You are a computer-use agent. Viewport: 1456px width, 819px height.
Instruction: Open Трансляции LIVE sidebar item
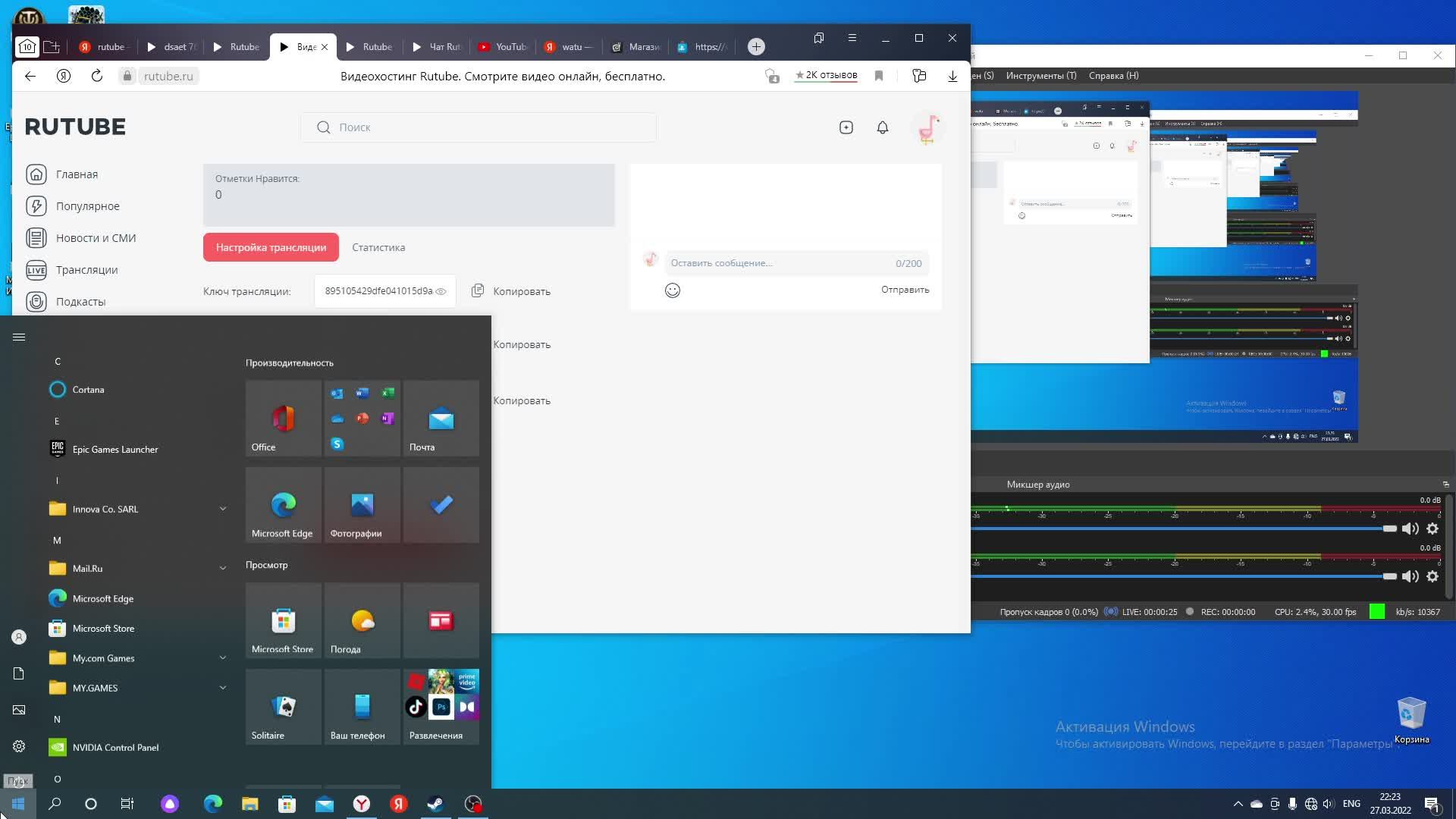[86, 270]
